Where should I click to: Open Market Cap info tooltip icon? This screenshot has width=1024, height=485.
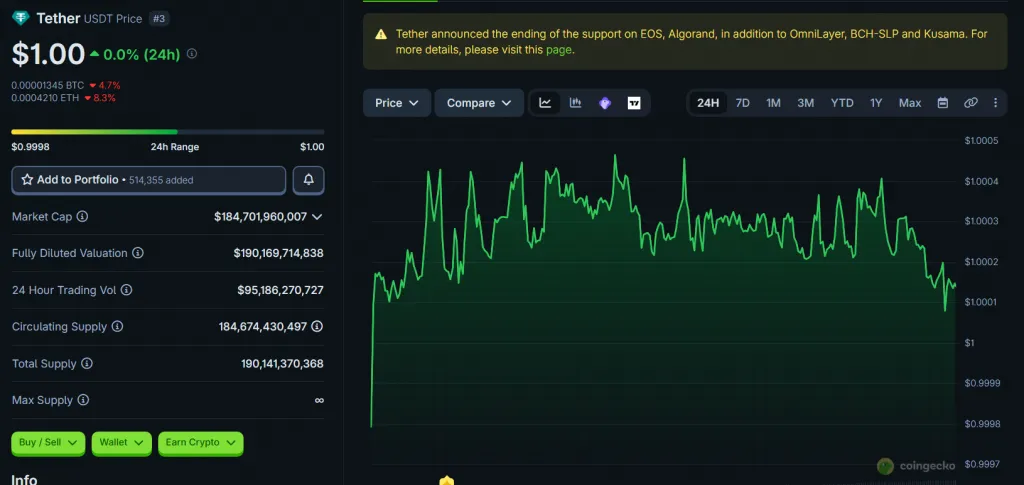coord(82,216)
